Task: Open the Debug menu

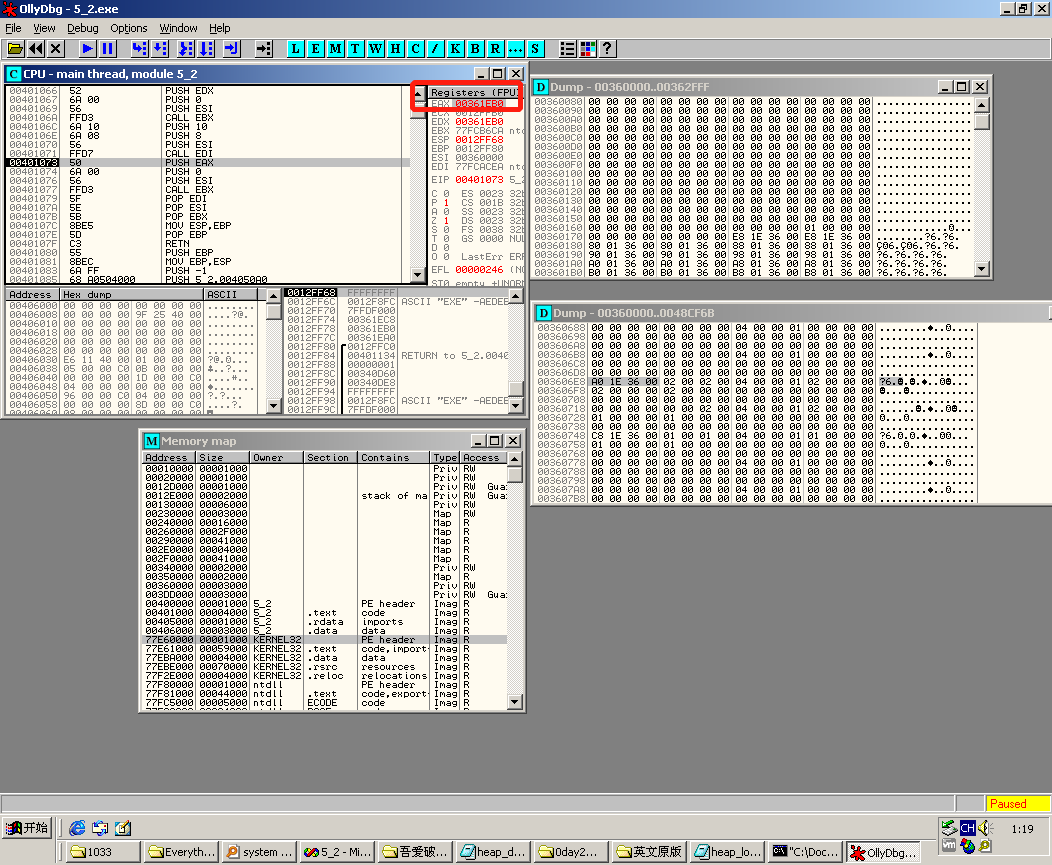Action: [83, 28]
